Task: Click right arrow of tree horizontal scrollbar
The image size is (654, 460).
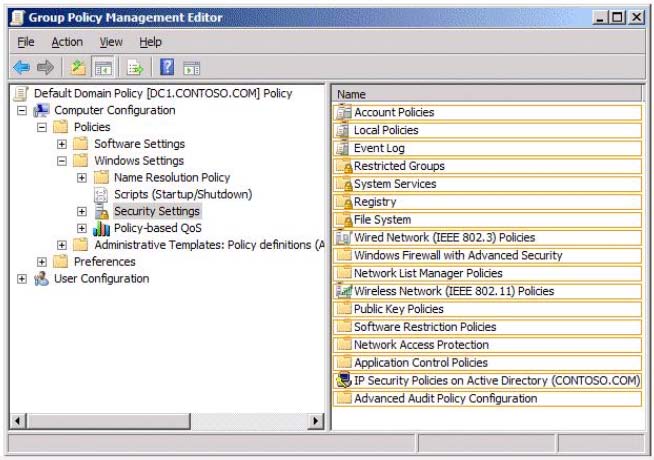Action: 316,421
